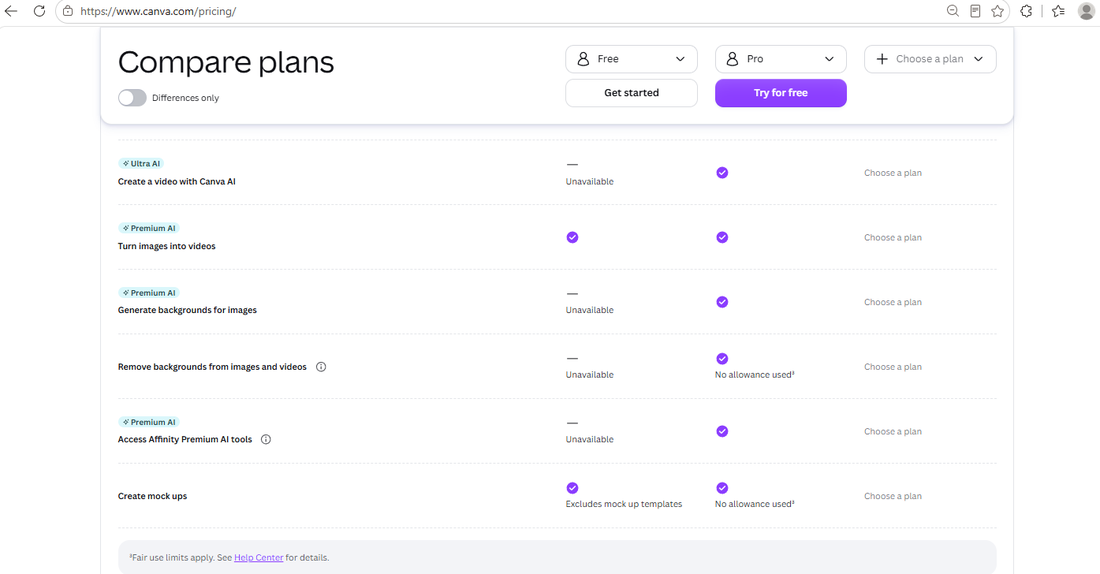
Task: Click Pro checkmark for Access Affinity Premium AI
Action: tap(722, 431)
